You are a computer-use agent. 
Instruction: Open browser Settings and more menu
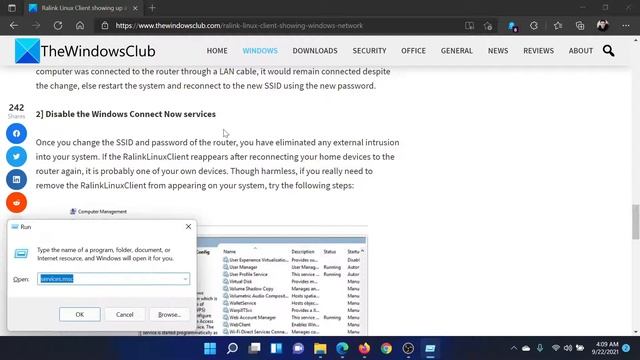coord(626,26)
